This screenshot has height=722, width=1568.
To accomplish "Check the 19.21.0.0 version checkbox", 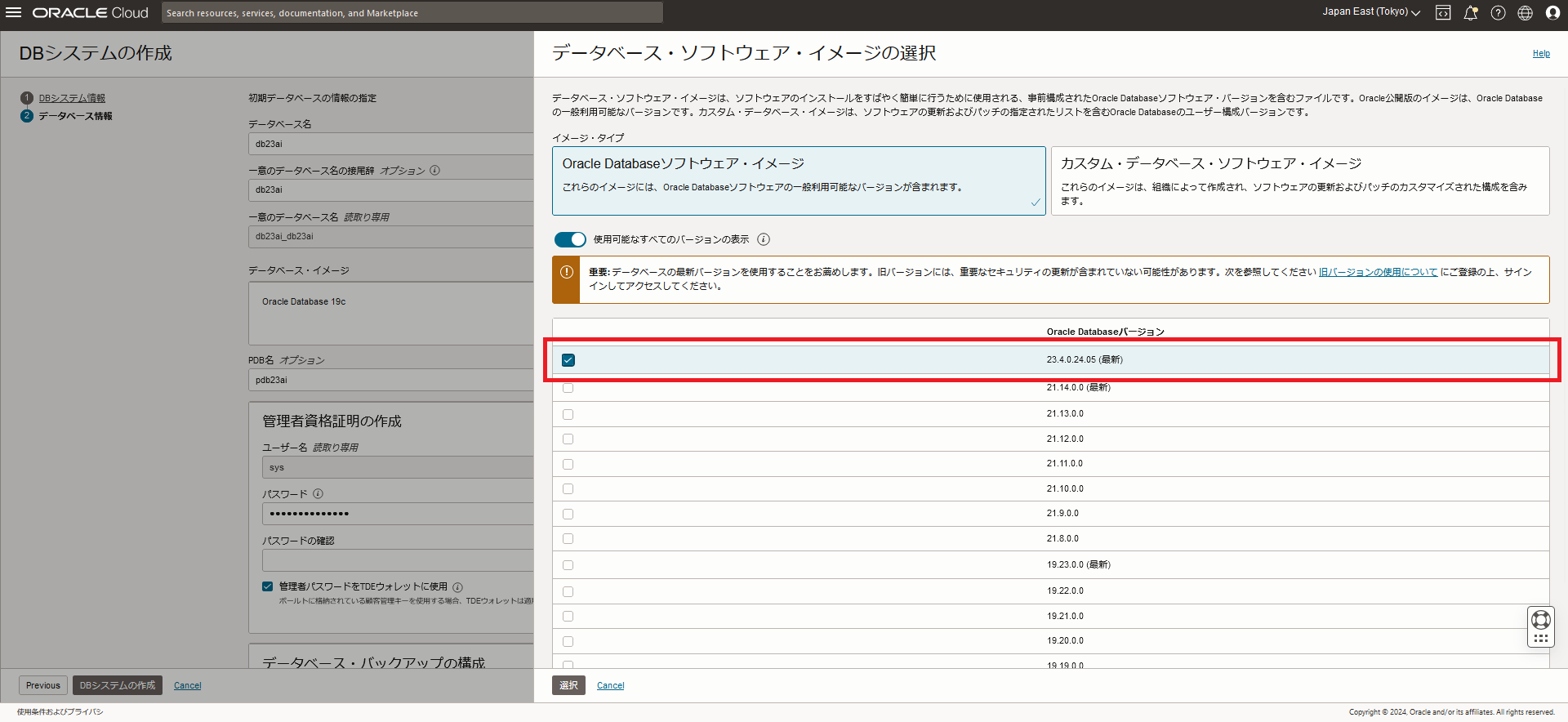I will (568, 617).
